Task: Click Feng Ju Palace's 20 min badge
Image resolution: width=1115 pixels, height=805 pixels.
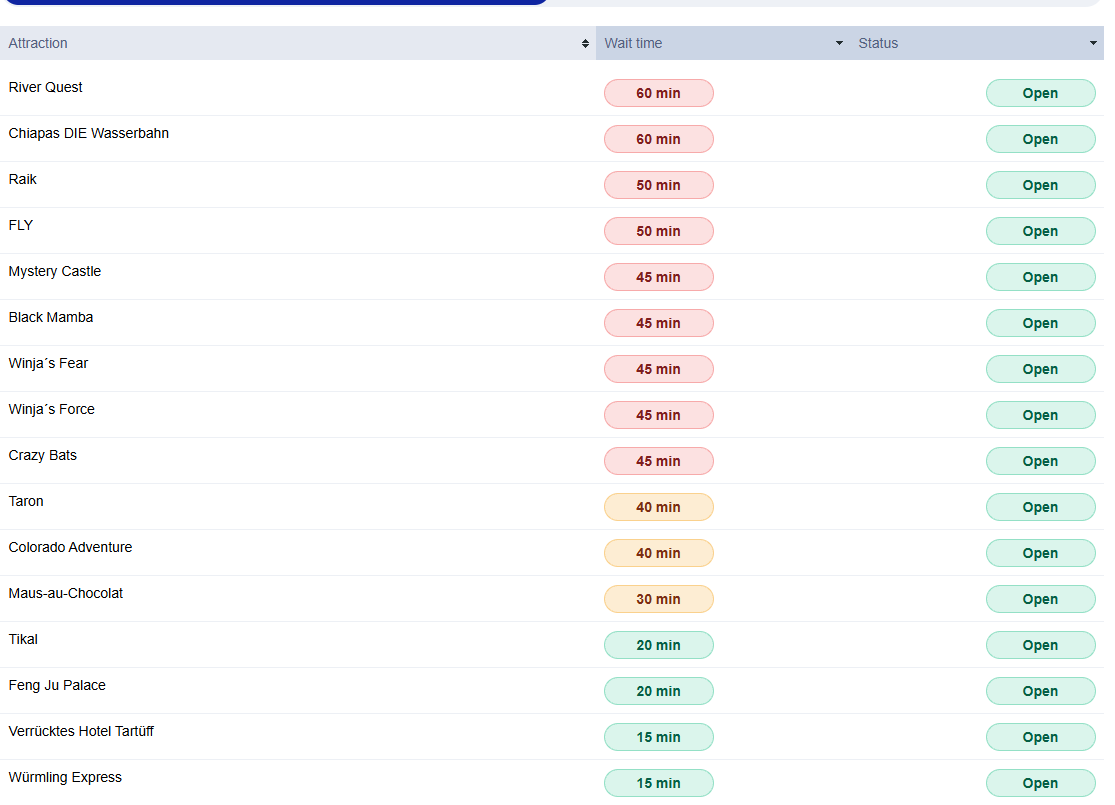Action: click(x=658, y=691)
